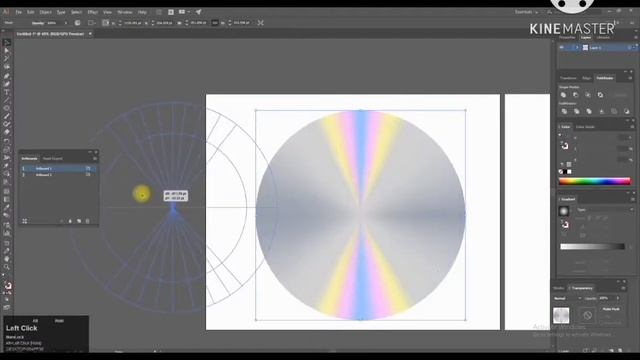The image size is (640, 360).
Task: Select the Selection tool in the toolbar
Action: point(7,42)
